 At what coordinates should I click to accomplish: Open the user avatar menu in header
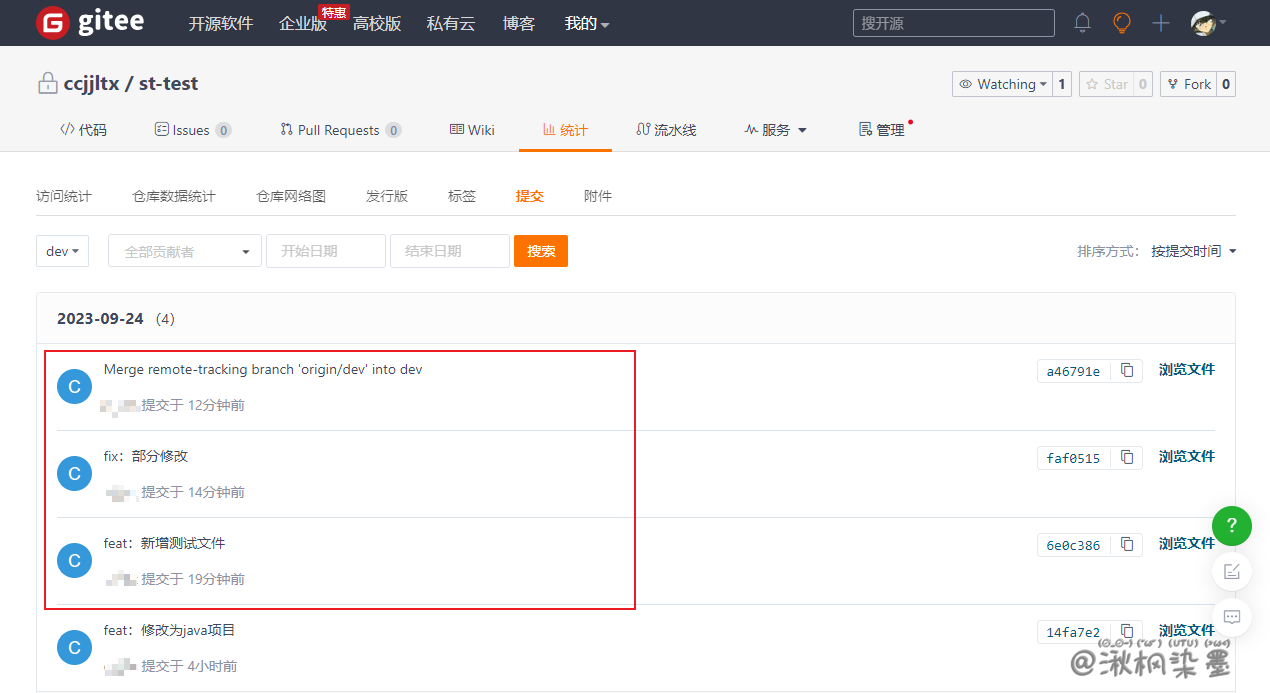pyautogui.click(x=1208, y=23)
